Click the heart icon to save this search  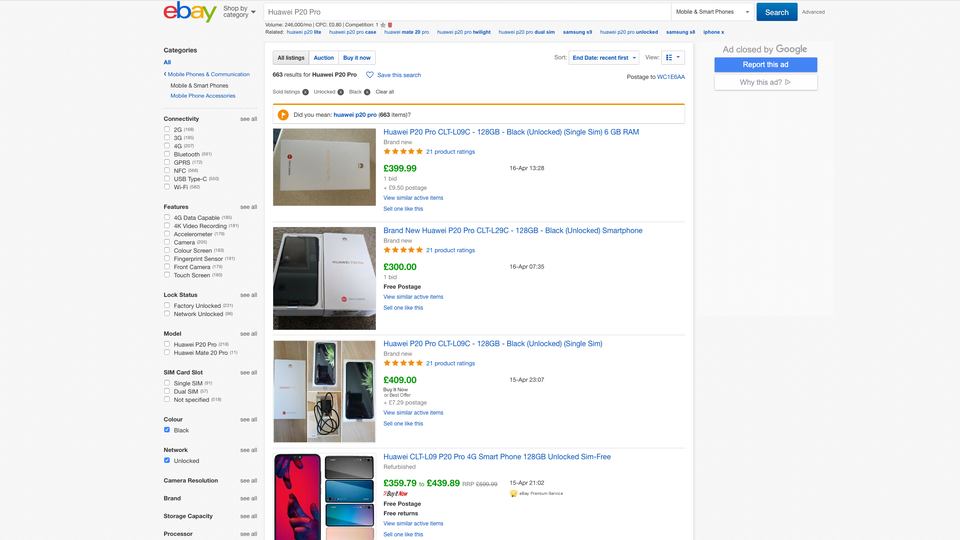[370, 75]
